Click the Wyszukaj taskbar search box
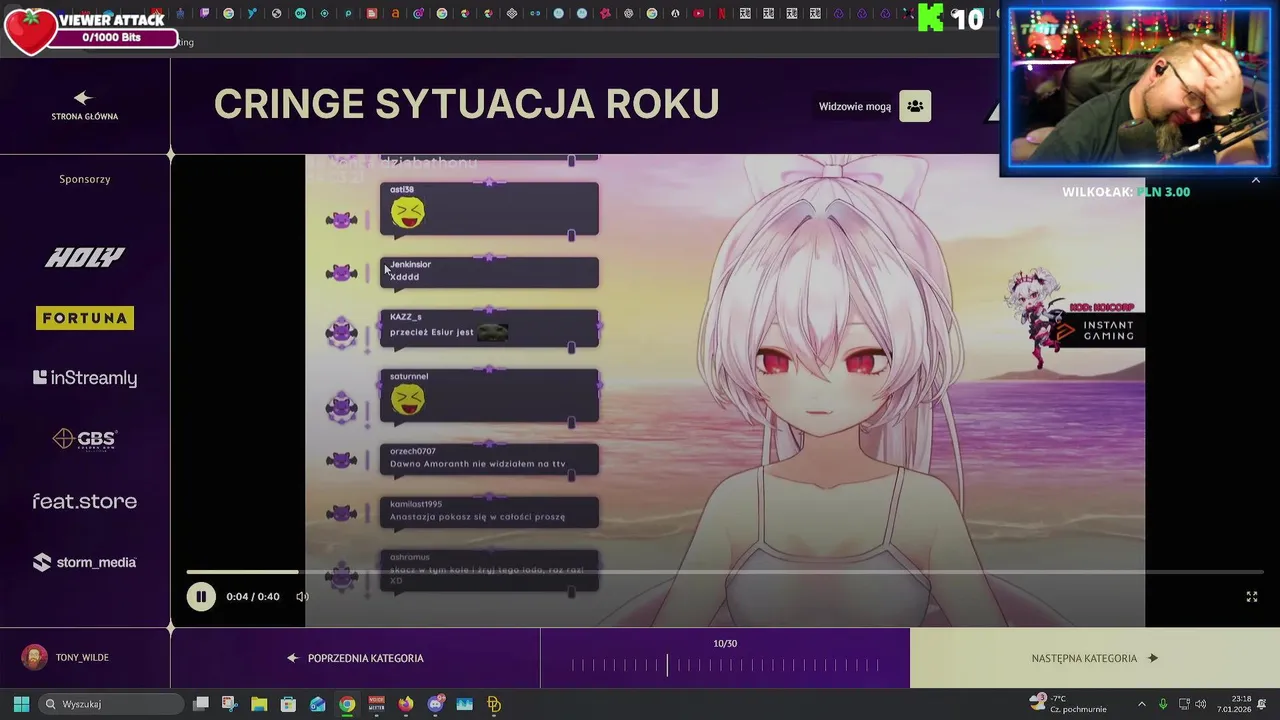The image size is (1280, 720). (x=112, y=704)
